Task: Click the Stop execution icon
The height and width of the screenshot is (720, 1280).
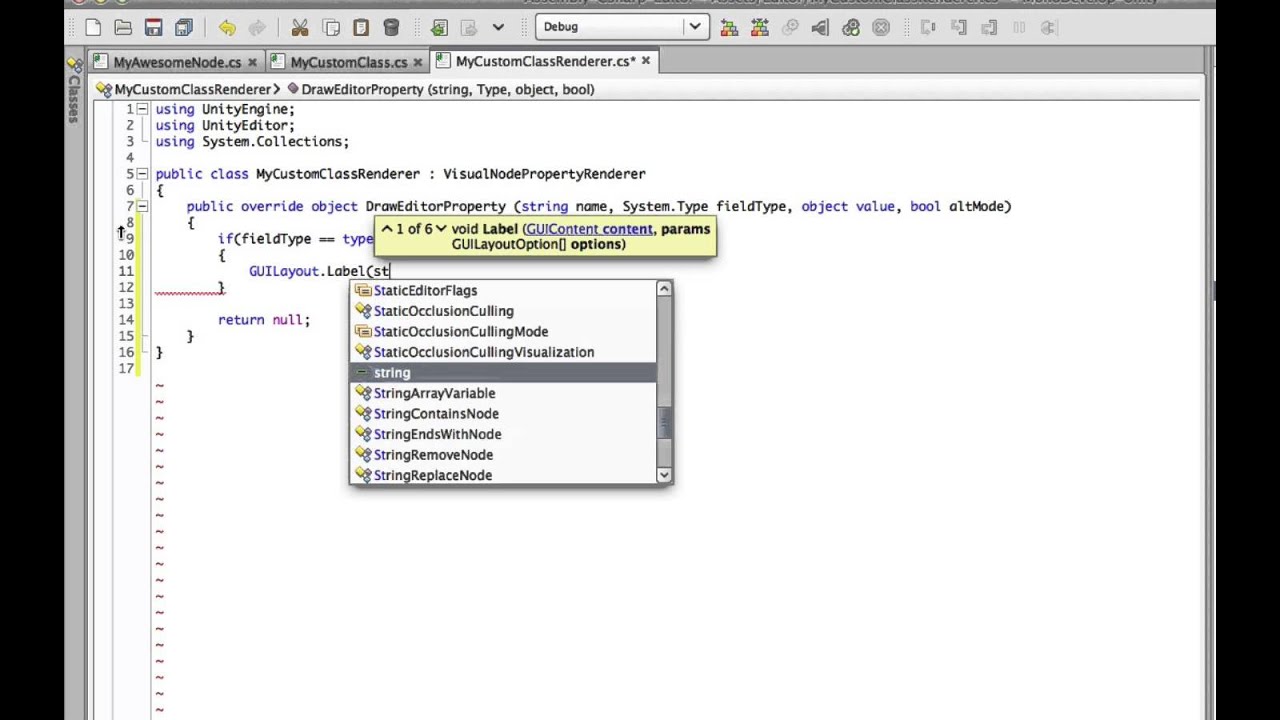Action: (881, 27)
